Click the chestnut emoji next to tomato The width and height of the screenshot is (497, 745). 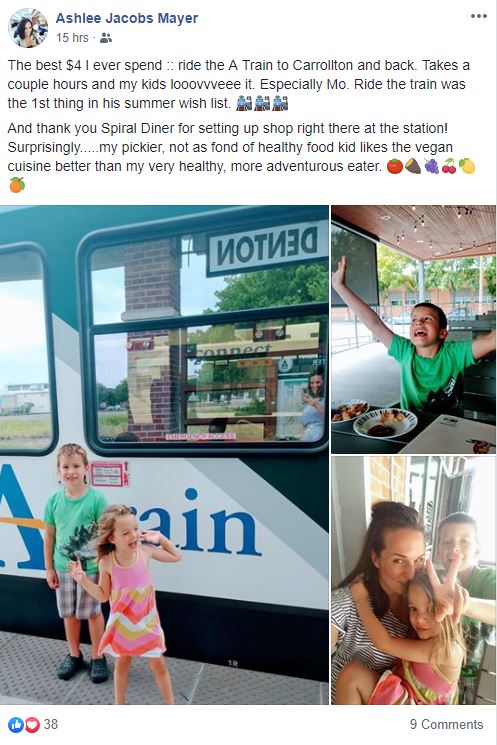click(413, 166)
